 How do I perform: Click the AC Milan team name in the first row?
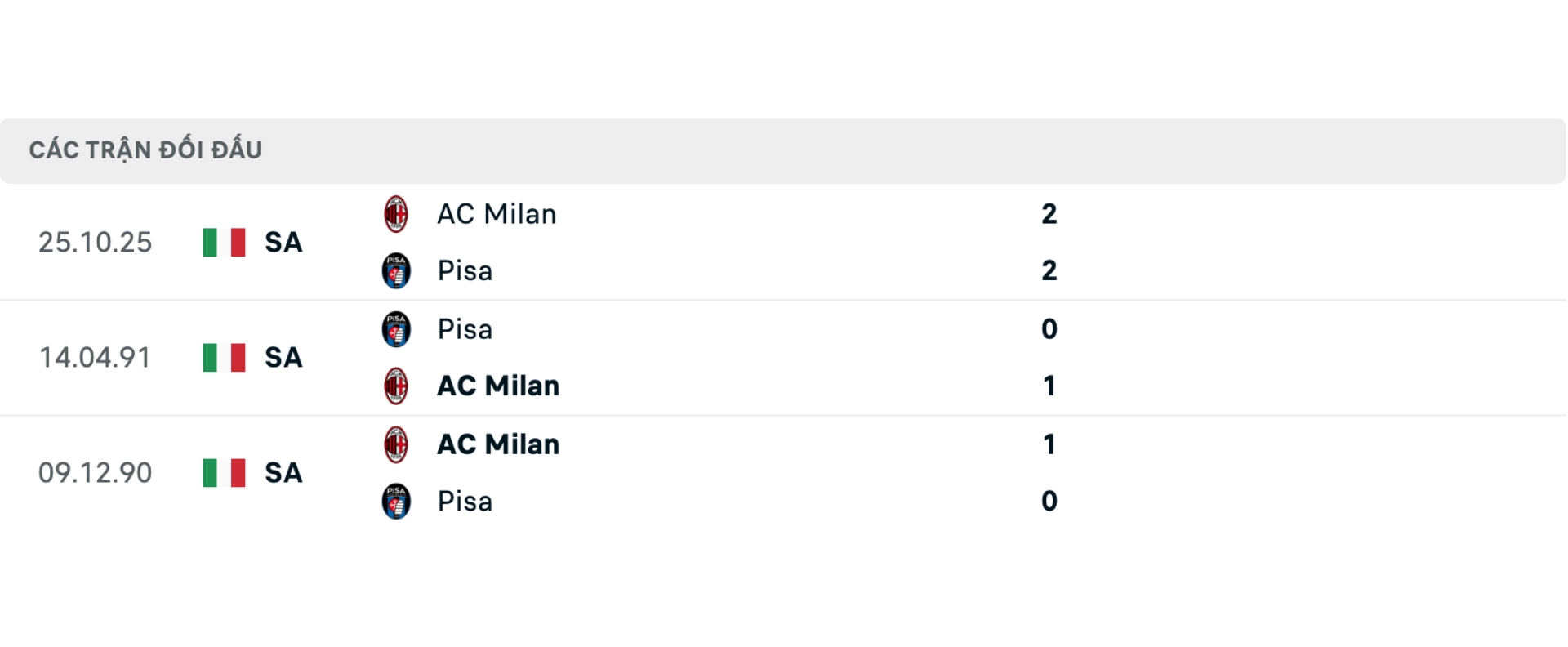pos(497,214)
